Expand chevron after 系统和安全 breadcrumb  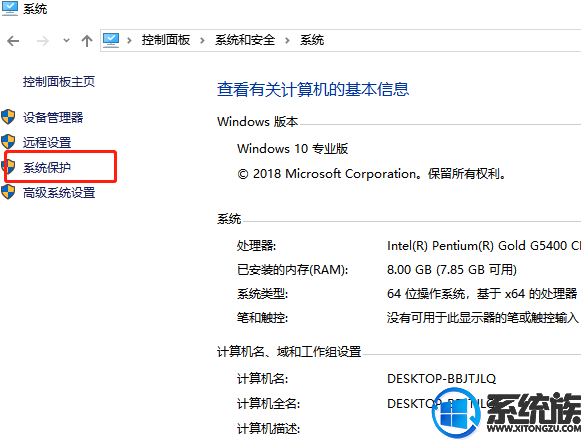[x=288, y=40]
